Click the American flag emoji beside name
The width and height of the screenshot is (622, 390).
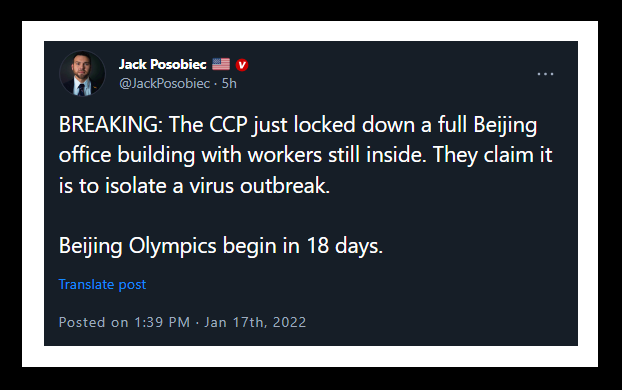[221, 64]
